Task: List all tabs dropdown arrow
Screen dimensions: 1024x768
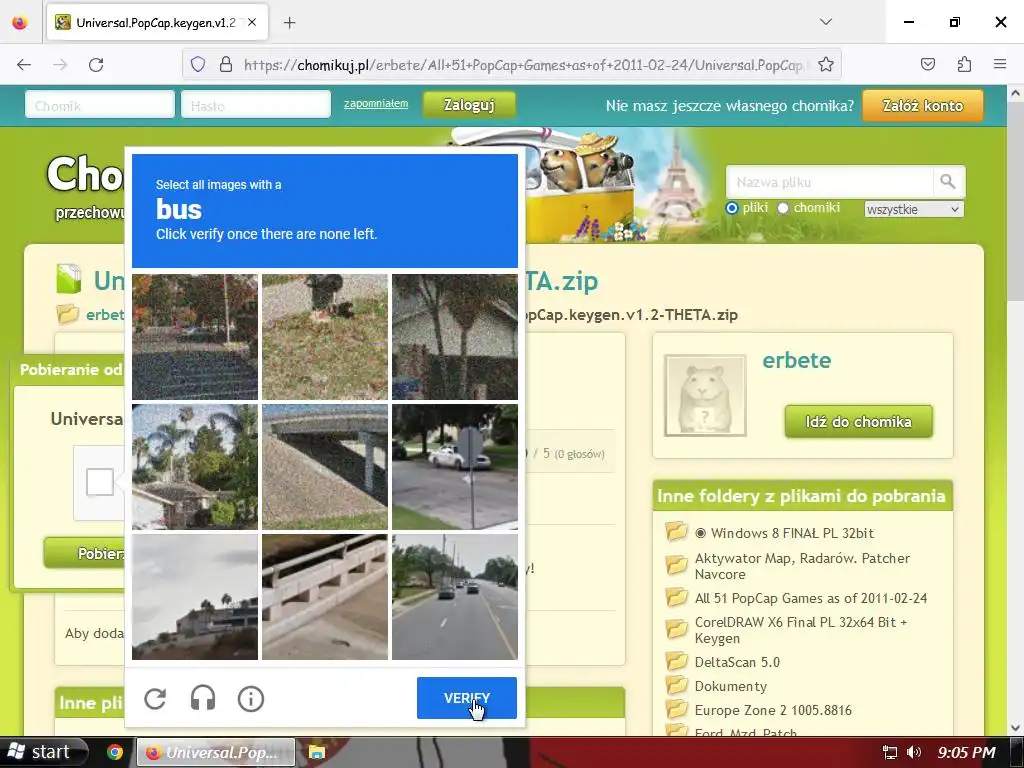Action: tap(825, 22)
